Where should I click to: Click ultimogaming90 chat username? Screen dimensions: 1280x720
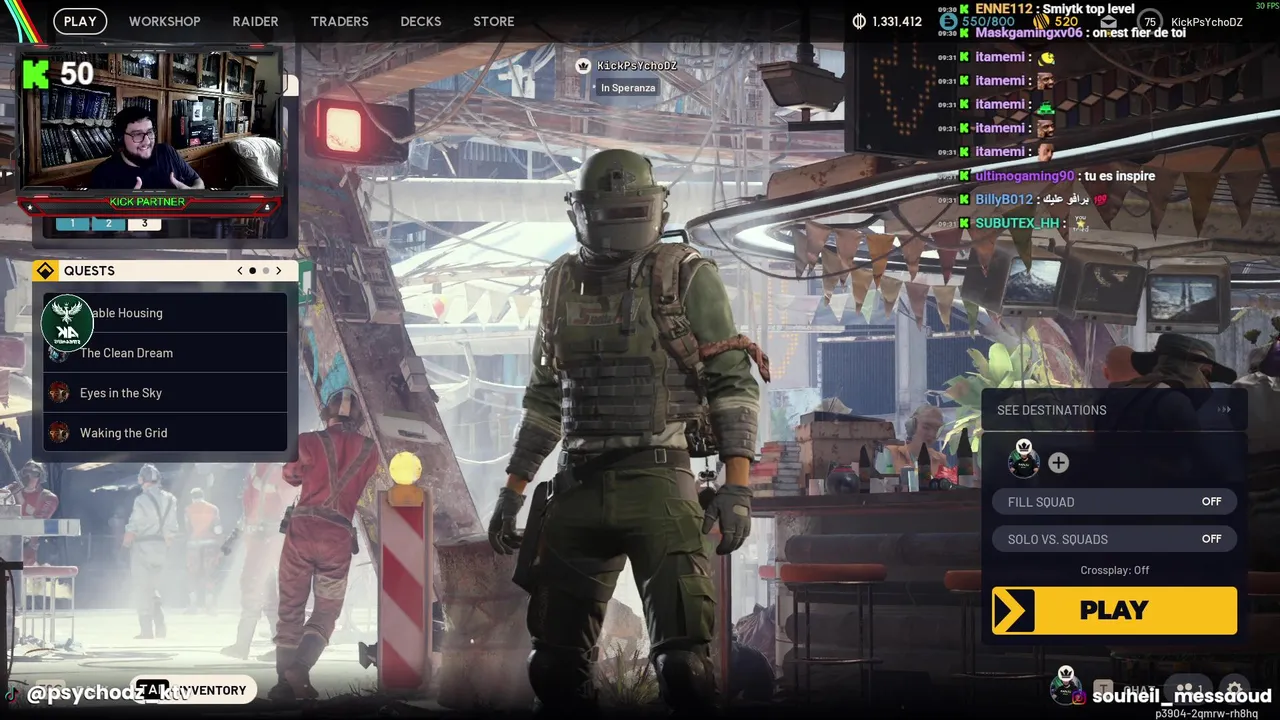pyautogui.click(x=1024, y=176)
